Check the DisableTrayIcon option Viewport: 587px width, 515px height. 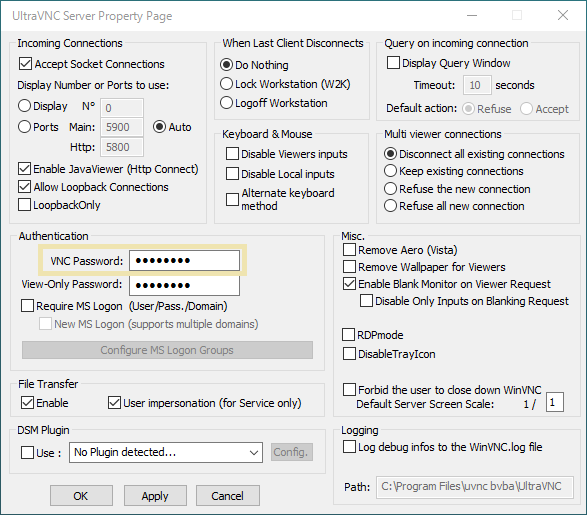(349, 354)
